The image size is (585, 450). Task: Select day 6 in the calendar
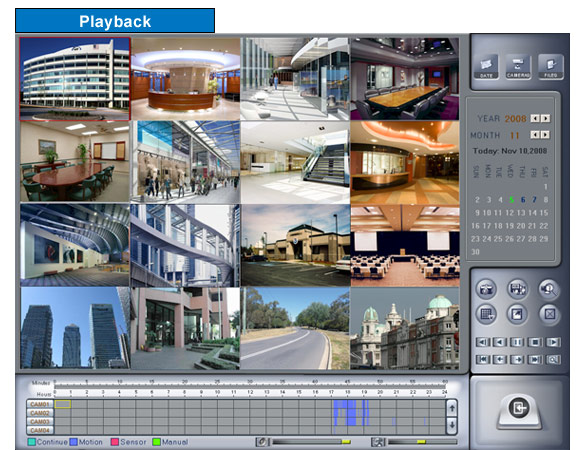(523, 200)
